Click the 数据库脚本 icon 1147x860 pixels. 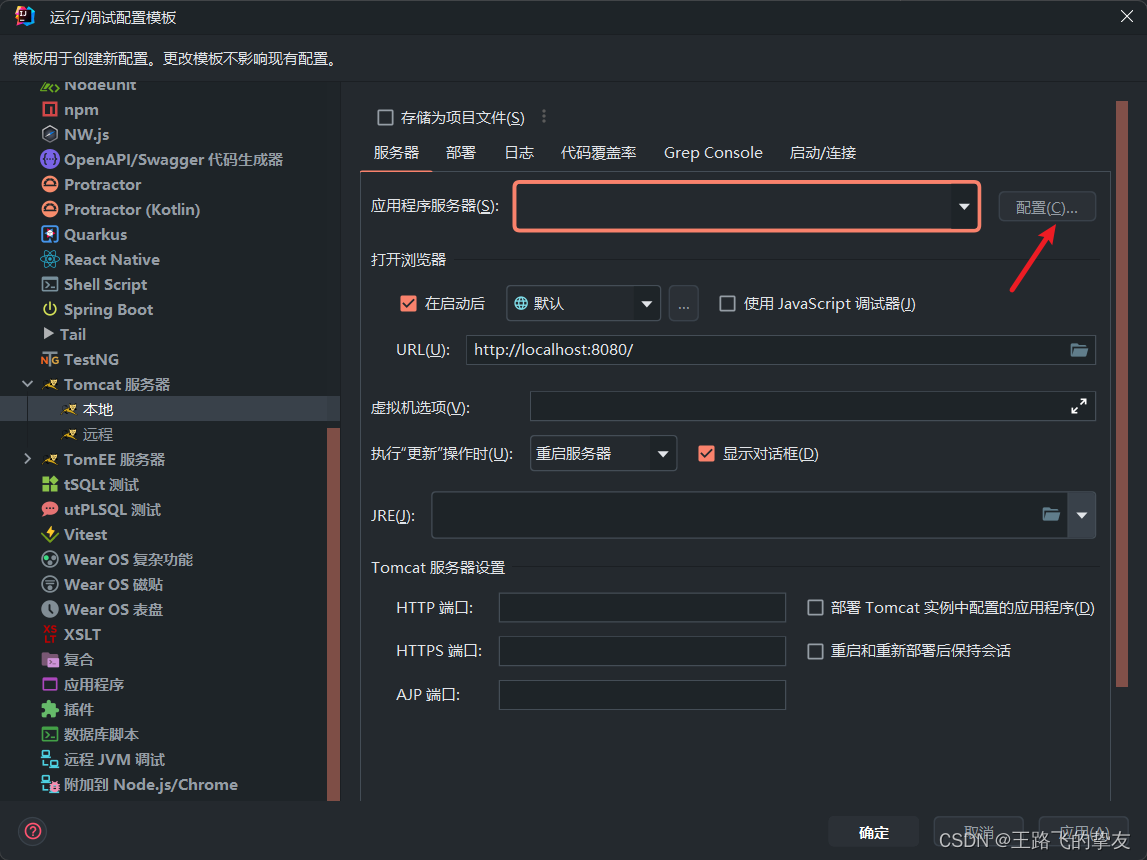point(50,734)
